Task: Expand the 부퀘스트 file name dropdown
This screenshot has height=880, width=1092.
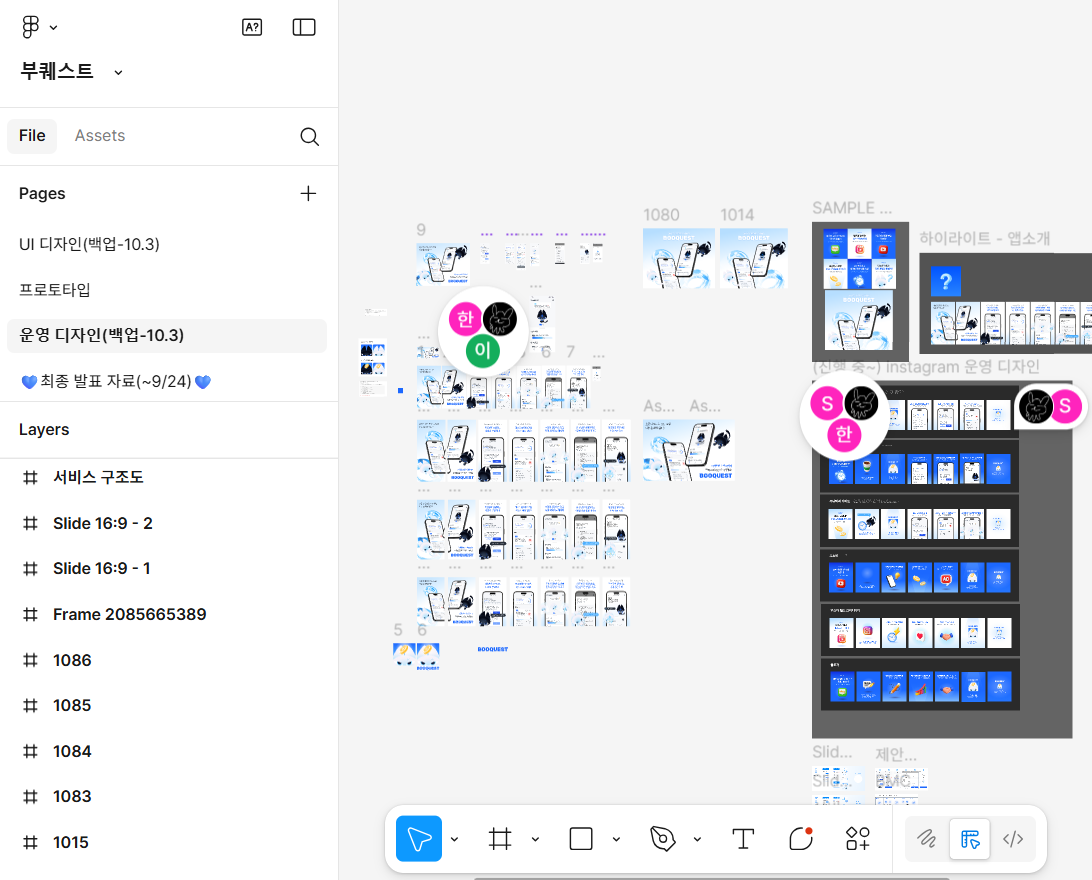Action: [x=118, y=72]
